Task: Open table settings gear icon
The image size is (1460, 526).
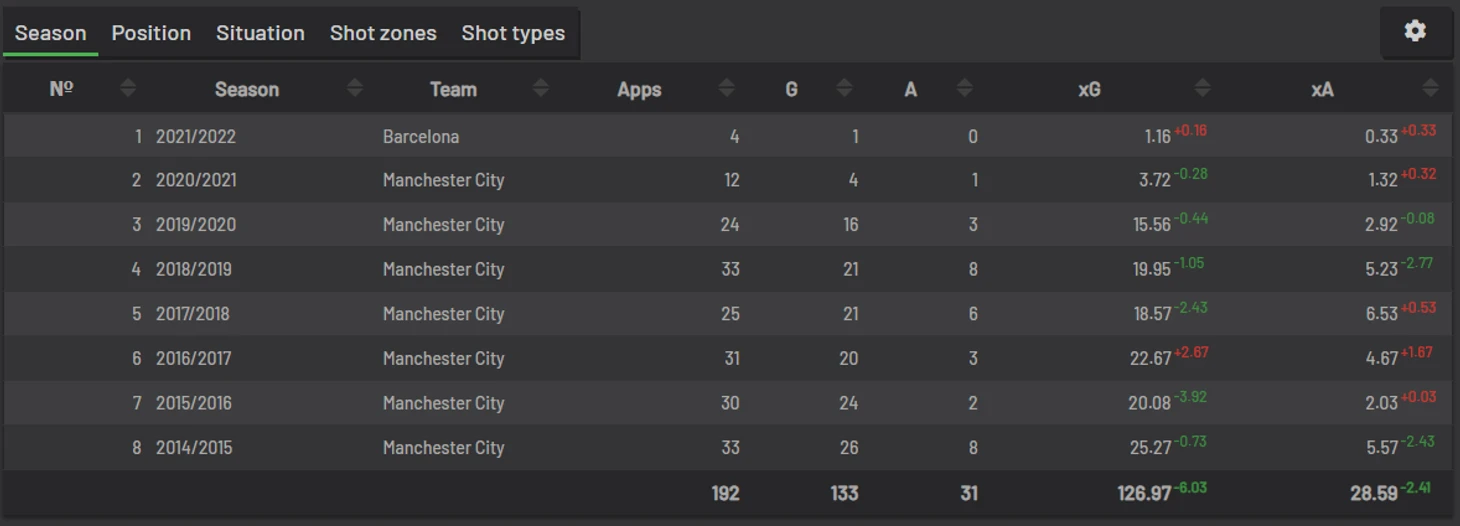Action: [x=1415, y=31]
